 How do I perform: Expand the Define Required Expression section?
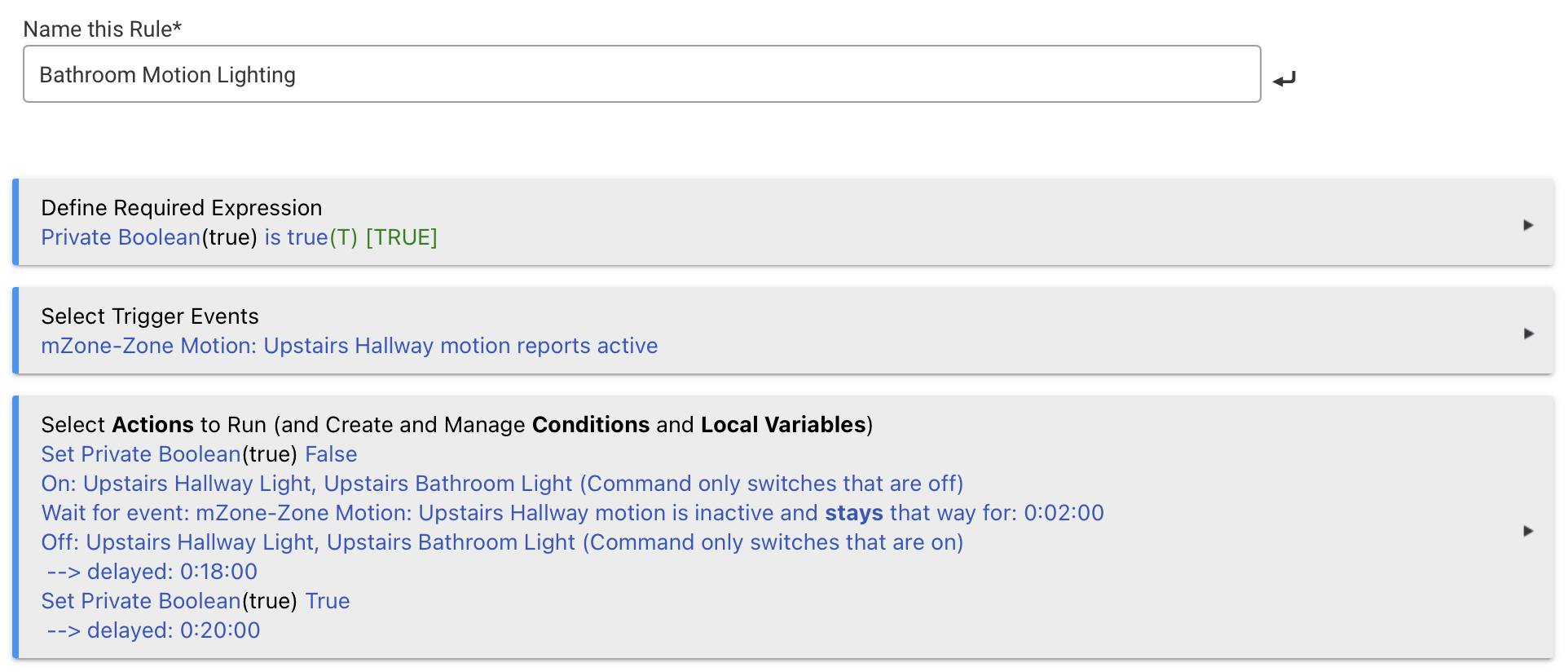[1528, 225]
